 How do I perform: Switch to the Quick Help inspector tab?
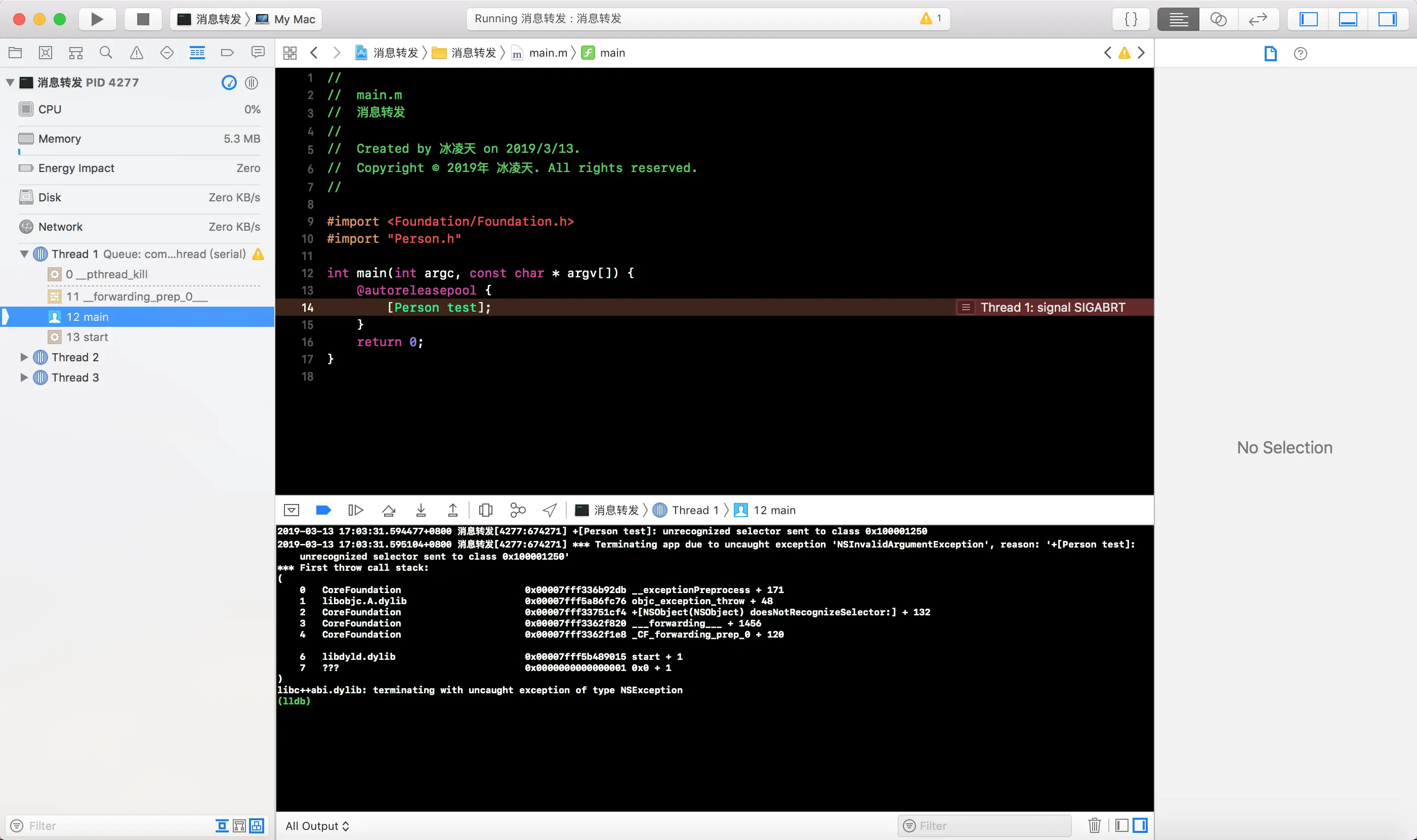coord(1301,53)
